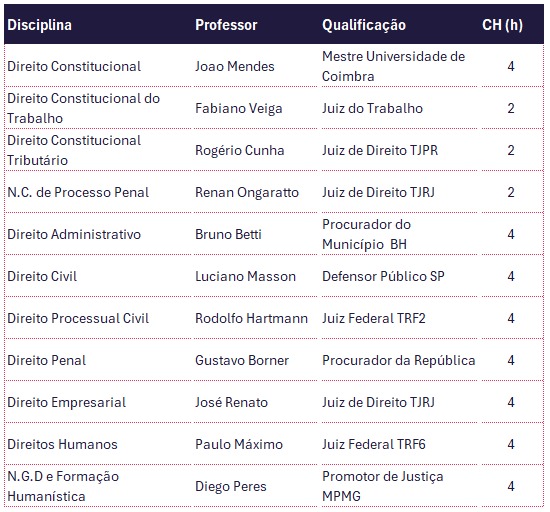This screenshot has width=550, height=512.
Task: Click the Renan Ongaratto cell
Action: pos(255,192)
